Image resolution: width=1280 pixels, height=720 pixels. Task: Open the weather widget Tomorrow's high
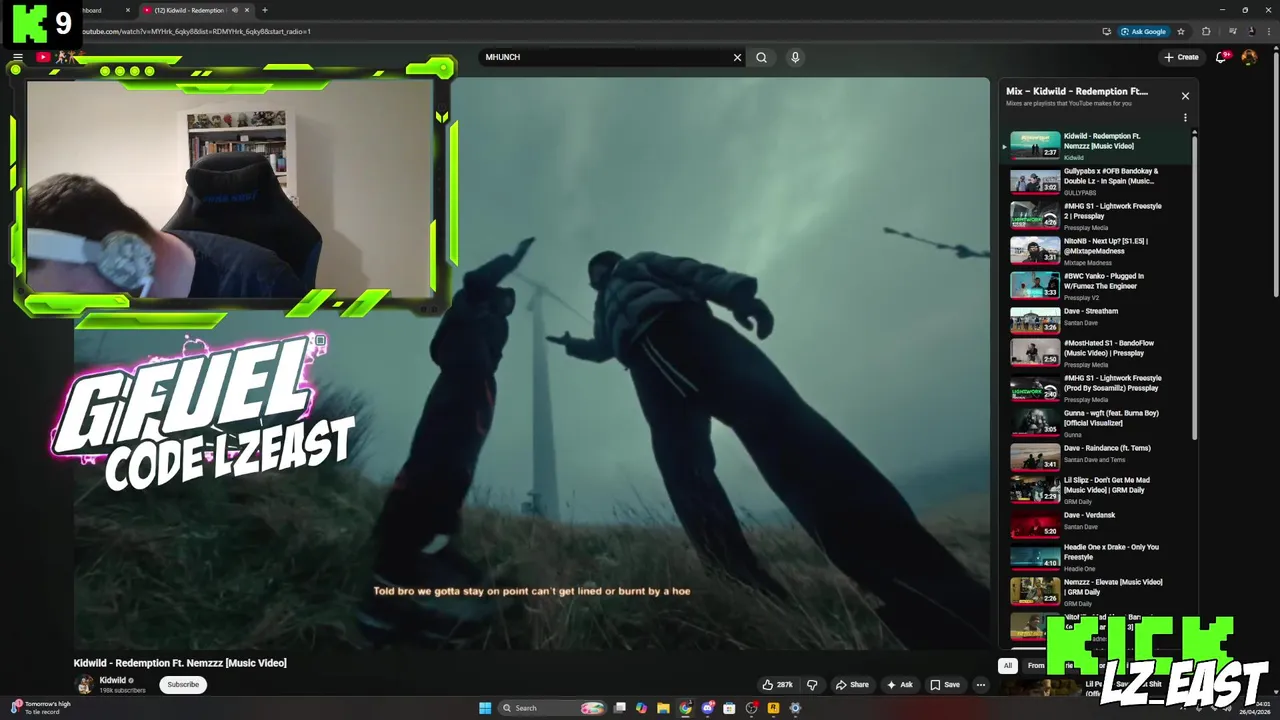[x=40, y=708]
